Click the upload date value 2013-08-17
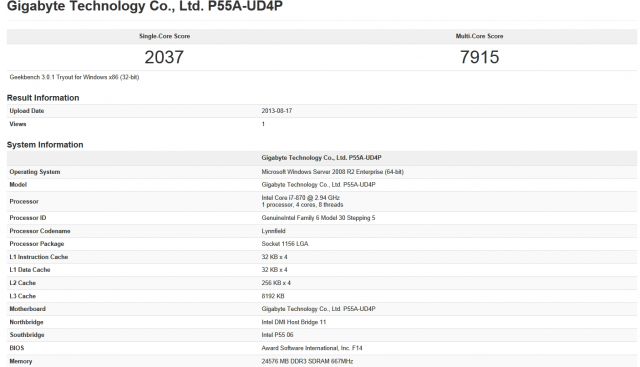Screen dimensions: 640x367 pyautogui.click(x=277, y=111)
